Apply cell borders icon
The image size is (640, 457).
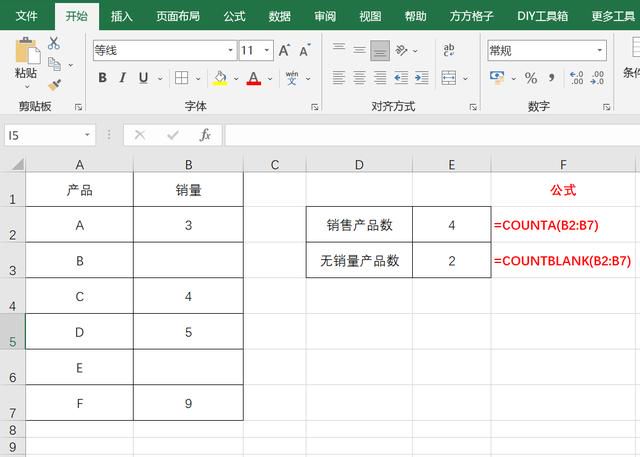tap(182, 78)
